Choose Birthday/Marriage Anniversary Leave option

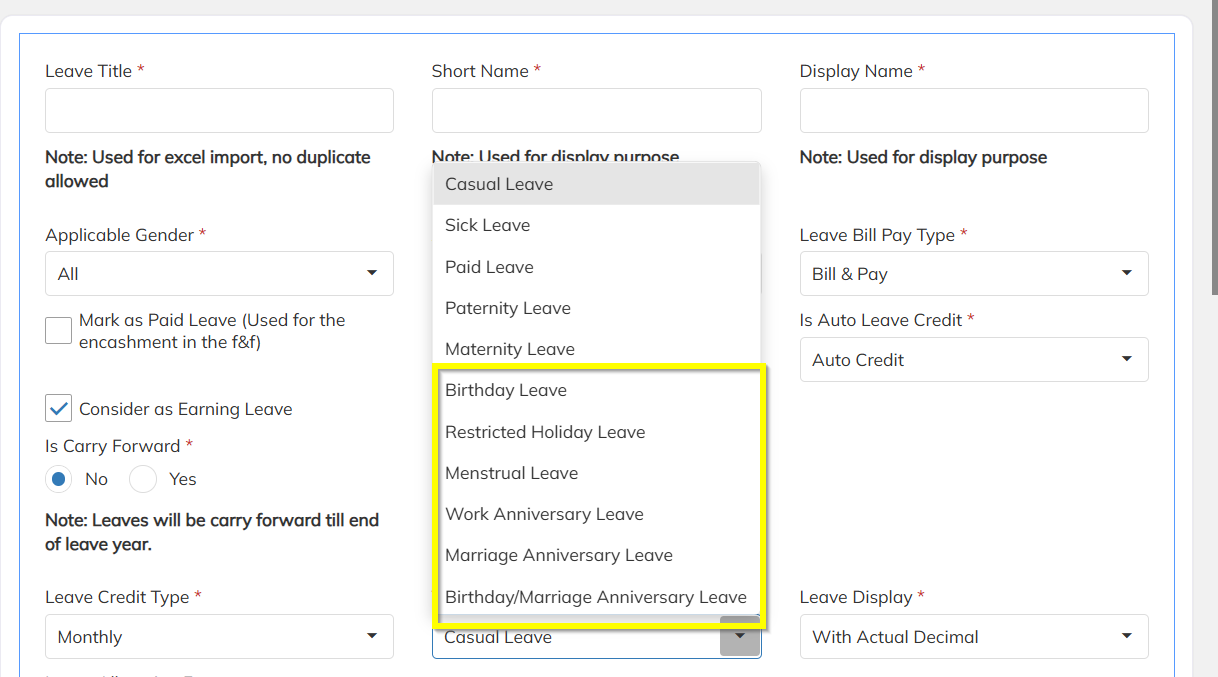point(596,597)
